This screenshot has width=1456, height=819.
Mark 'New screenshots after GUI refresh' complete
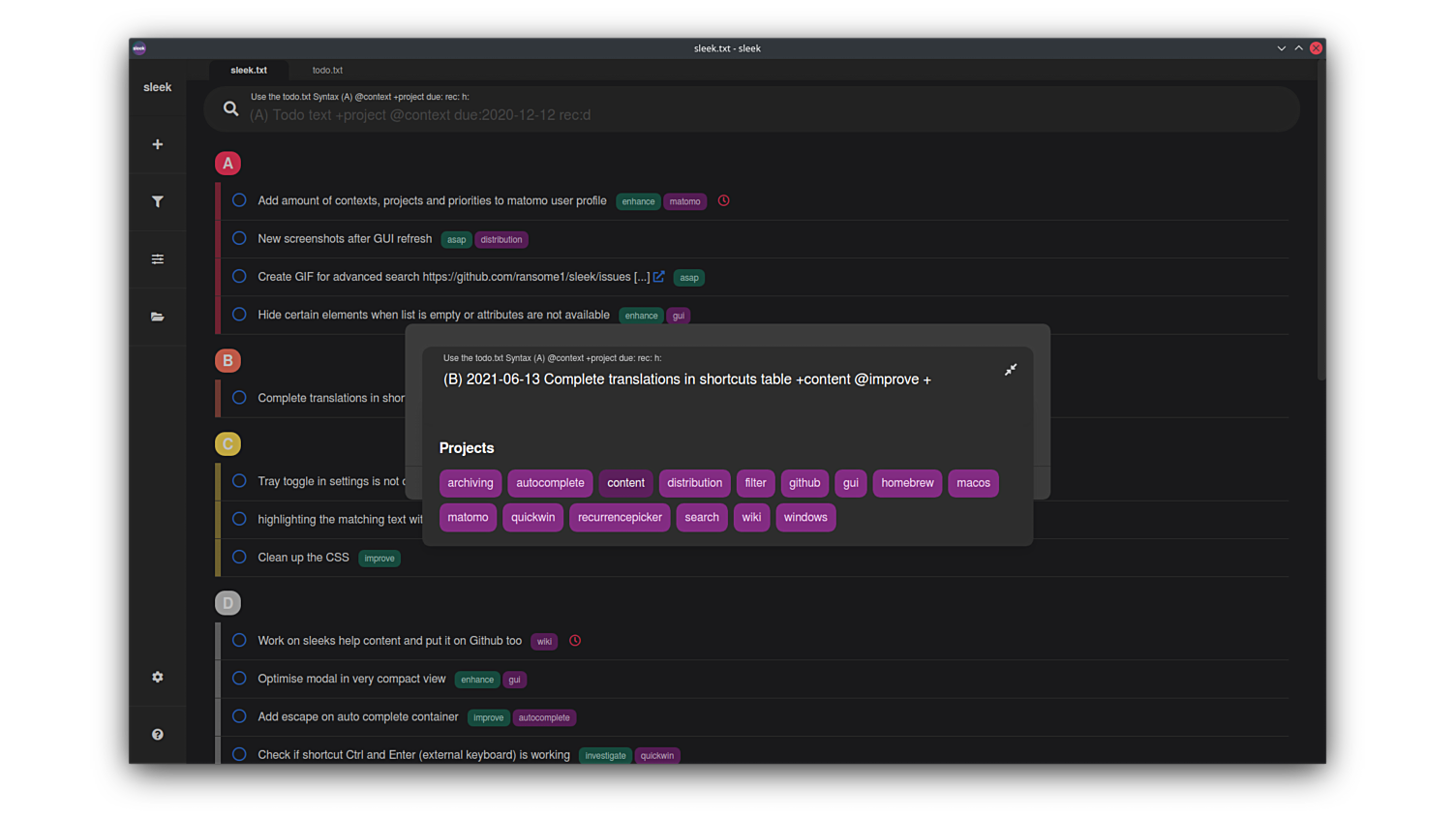tap(239, 238)
